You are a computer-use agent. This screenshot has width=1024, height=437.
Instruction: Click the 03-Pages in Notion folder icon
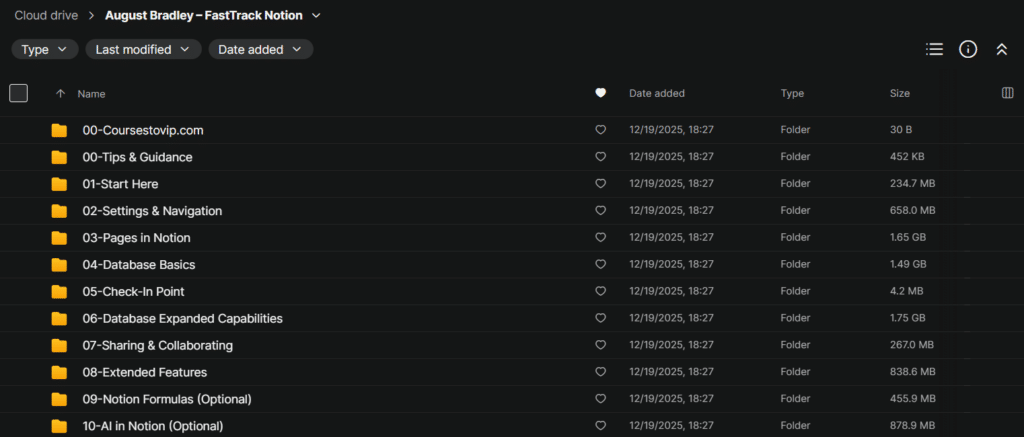pos(60,238)
